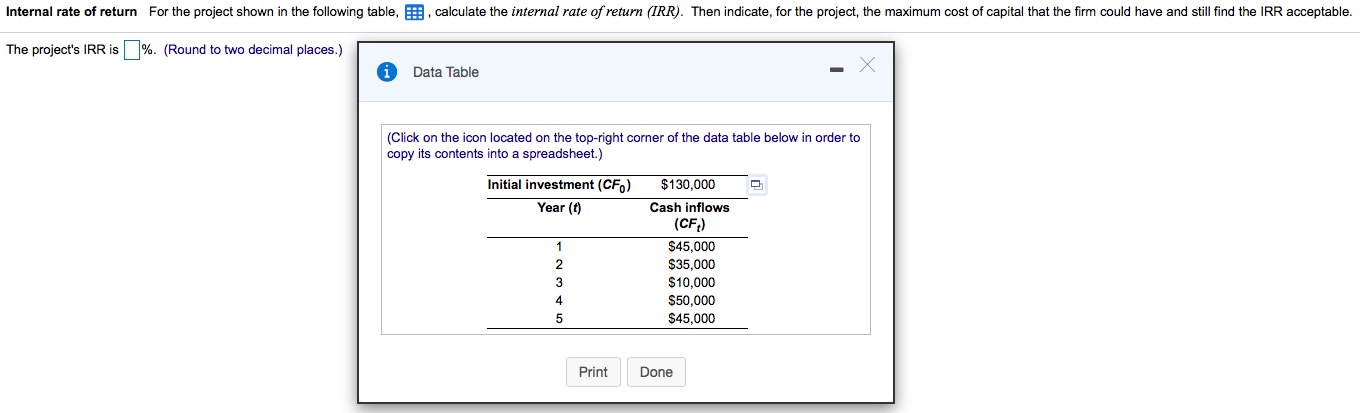Click the 'Internal rate of return' heading
This screenshot has height=413, width=1360.
tap(71, 12)
